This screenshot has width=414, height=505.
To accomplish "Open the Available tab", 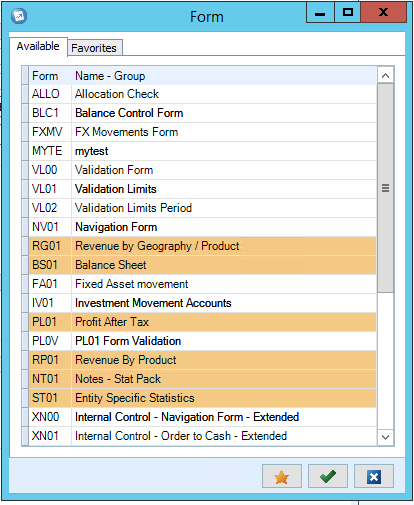I will pos(38,46).
